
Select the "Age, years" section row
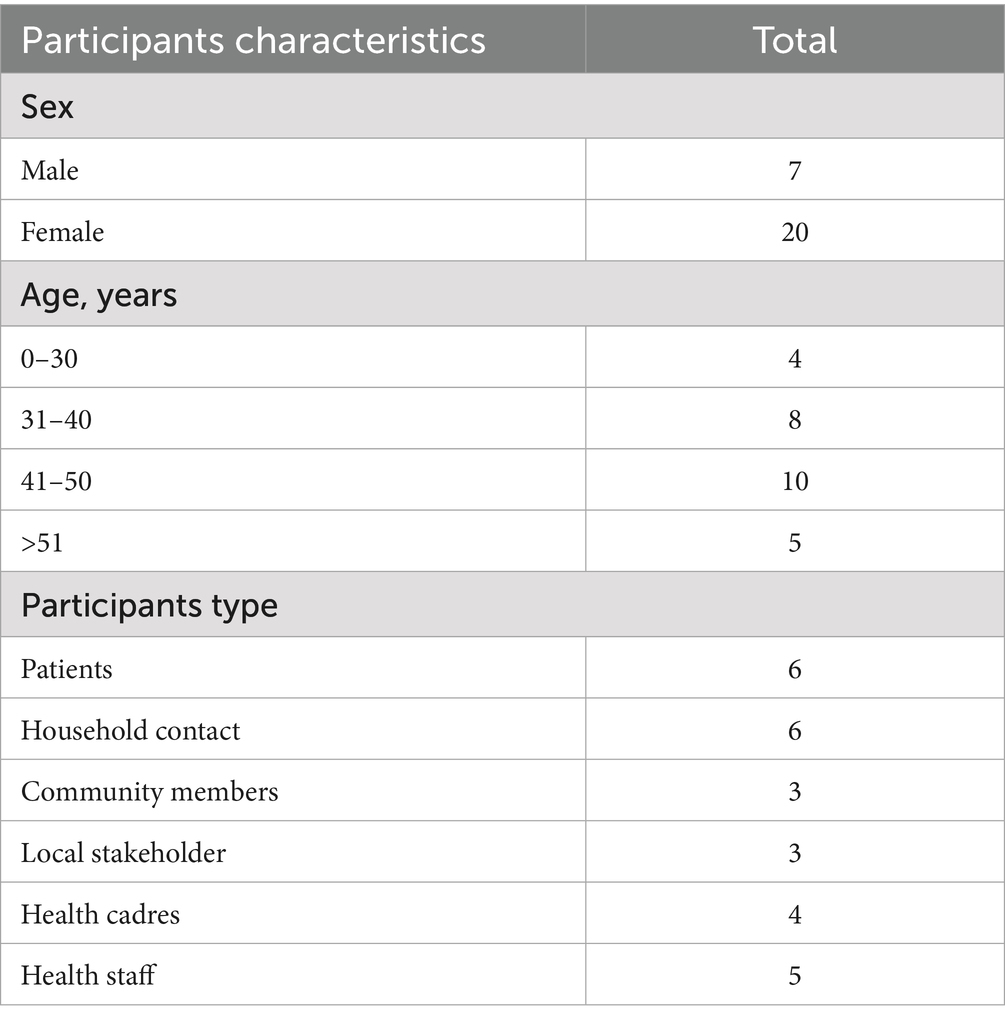pos(99,295)
